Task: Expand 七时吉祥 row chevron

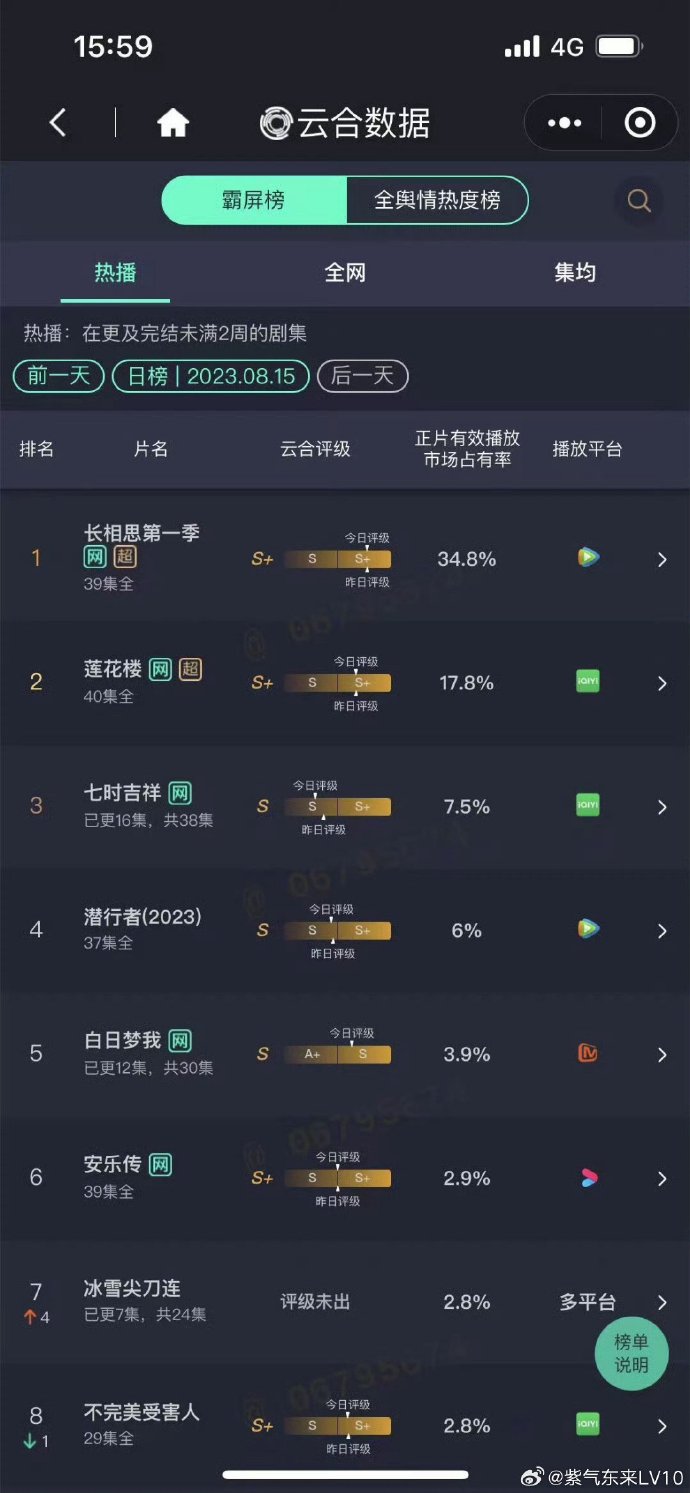Action: click(662, 807)
